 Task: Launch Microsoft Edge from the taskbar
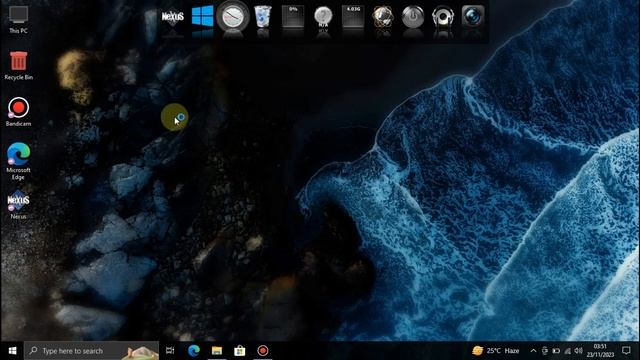coord(194,351)
